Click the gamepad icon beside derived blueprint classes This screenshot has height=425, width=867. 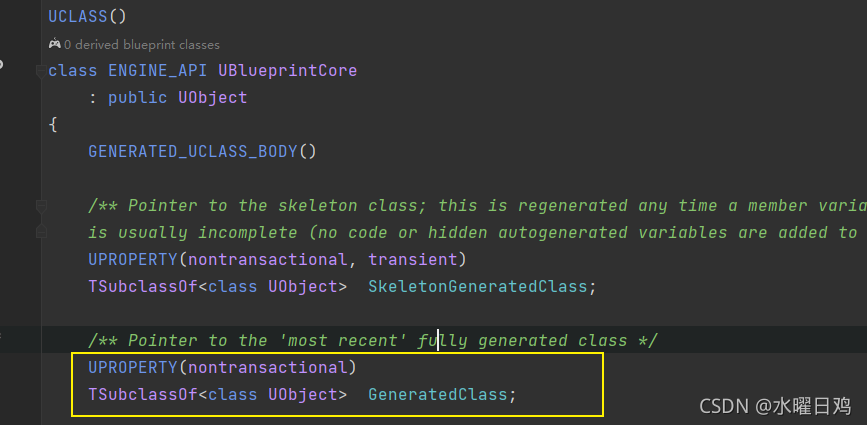pos(54,44)
